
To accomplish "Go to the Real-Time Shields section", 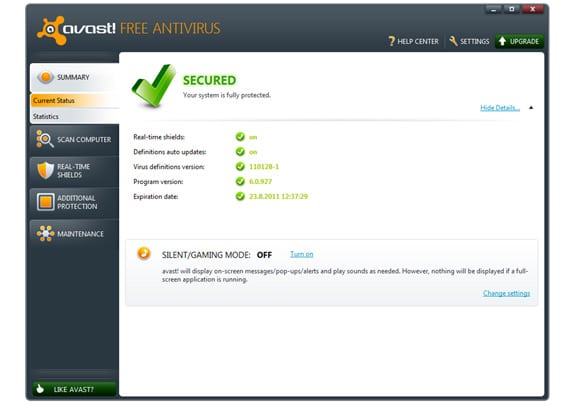I will 74,171.
